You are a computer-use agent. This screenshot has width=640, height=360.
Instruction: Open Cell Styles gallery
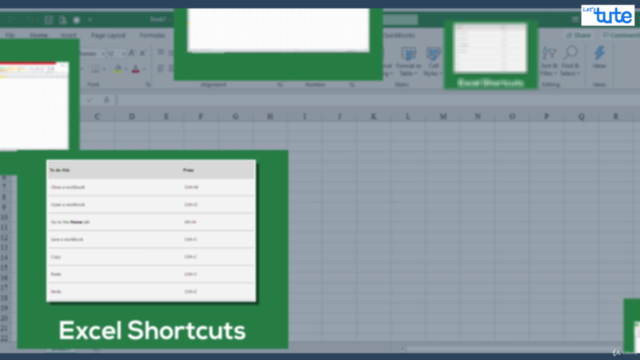(433, 61)
